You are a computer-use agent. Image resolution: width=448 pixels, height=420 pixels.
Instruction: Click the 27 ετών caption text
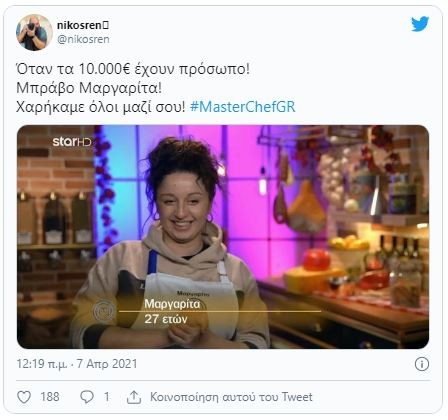[x=166, y=319]
